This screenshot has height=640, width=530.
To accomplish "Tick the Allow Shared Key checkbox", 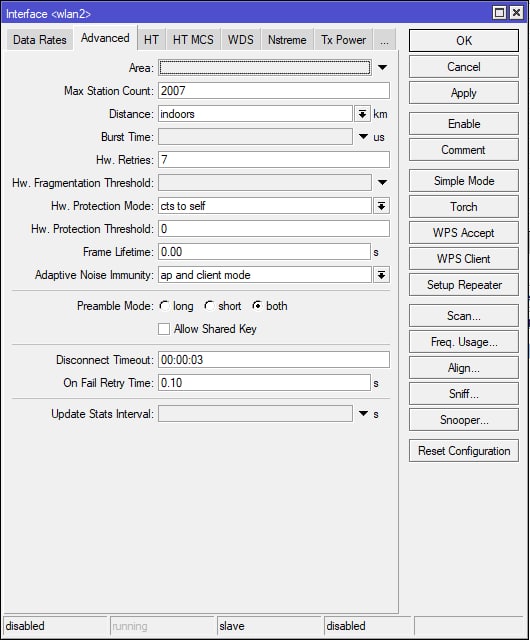I will pyautogui.click(x=164, y=329).
